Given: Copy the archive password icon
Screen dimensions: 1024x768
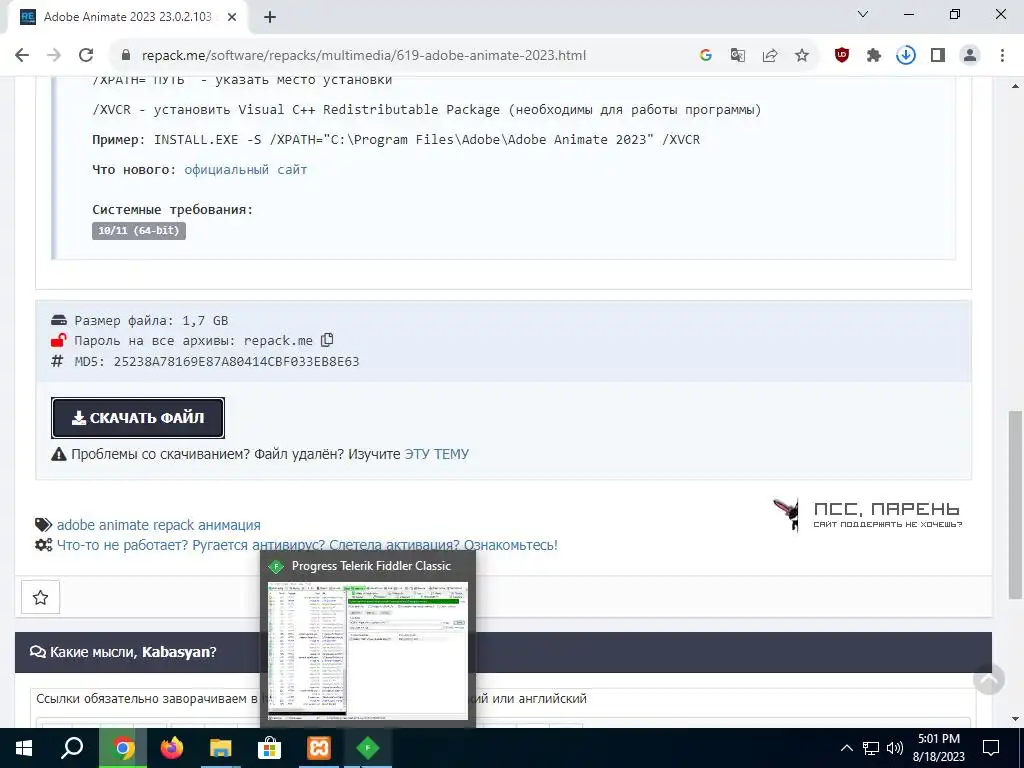Looking at the screenshot, I should (327, 340).
